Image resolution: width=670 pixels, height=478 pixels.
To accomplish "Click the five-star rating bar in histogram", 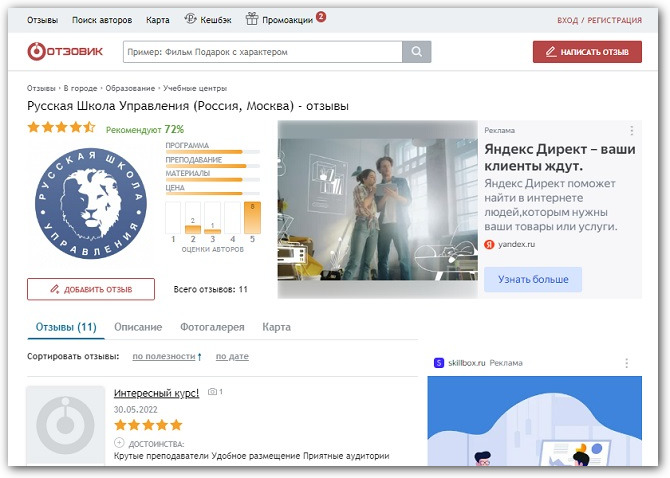I will click(252, 217).
